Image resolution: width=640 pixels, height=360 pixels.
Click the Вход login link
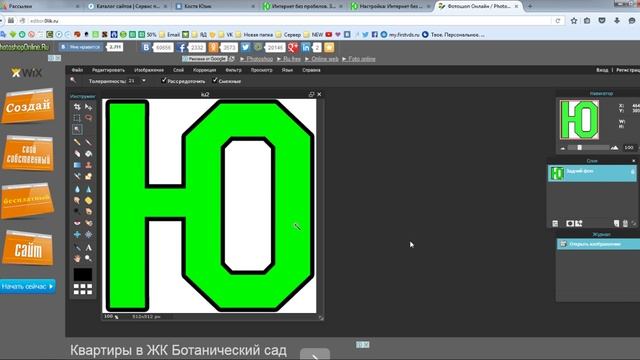(x=602, y=70)
